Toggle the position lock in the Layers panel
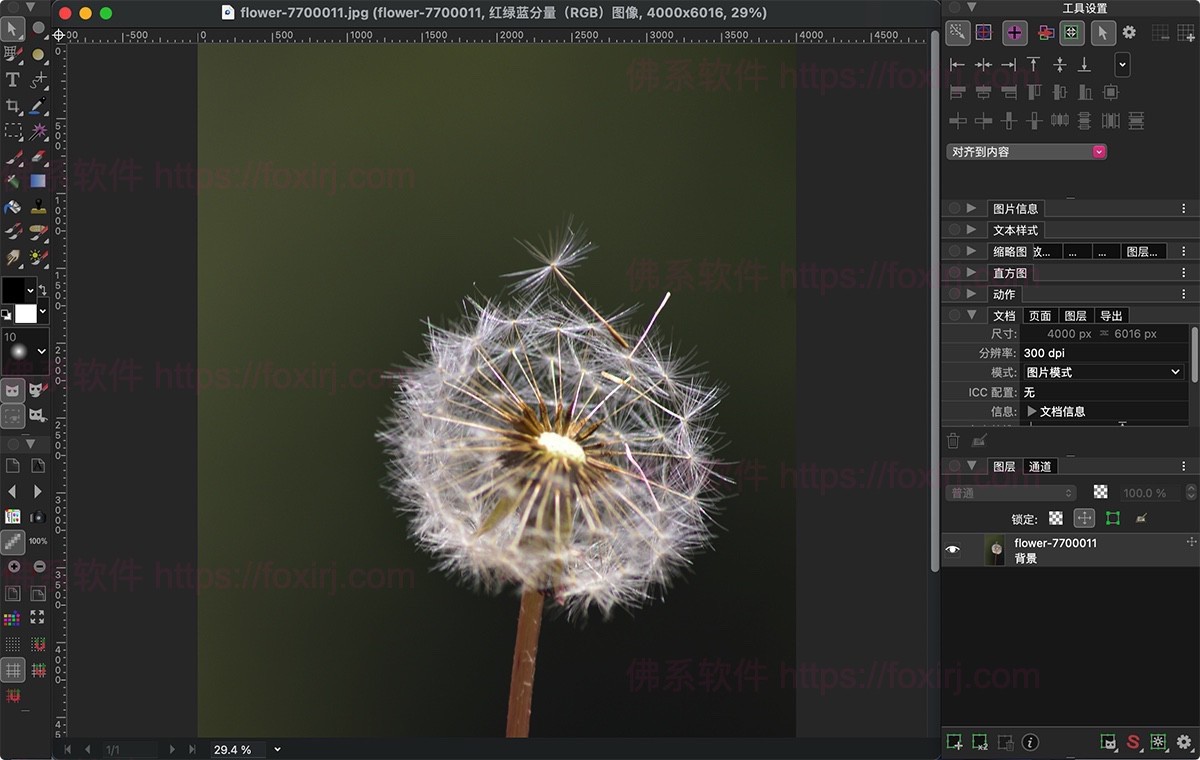Viewport: 1200px width, 760px height. tap(1085, 518)
